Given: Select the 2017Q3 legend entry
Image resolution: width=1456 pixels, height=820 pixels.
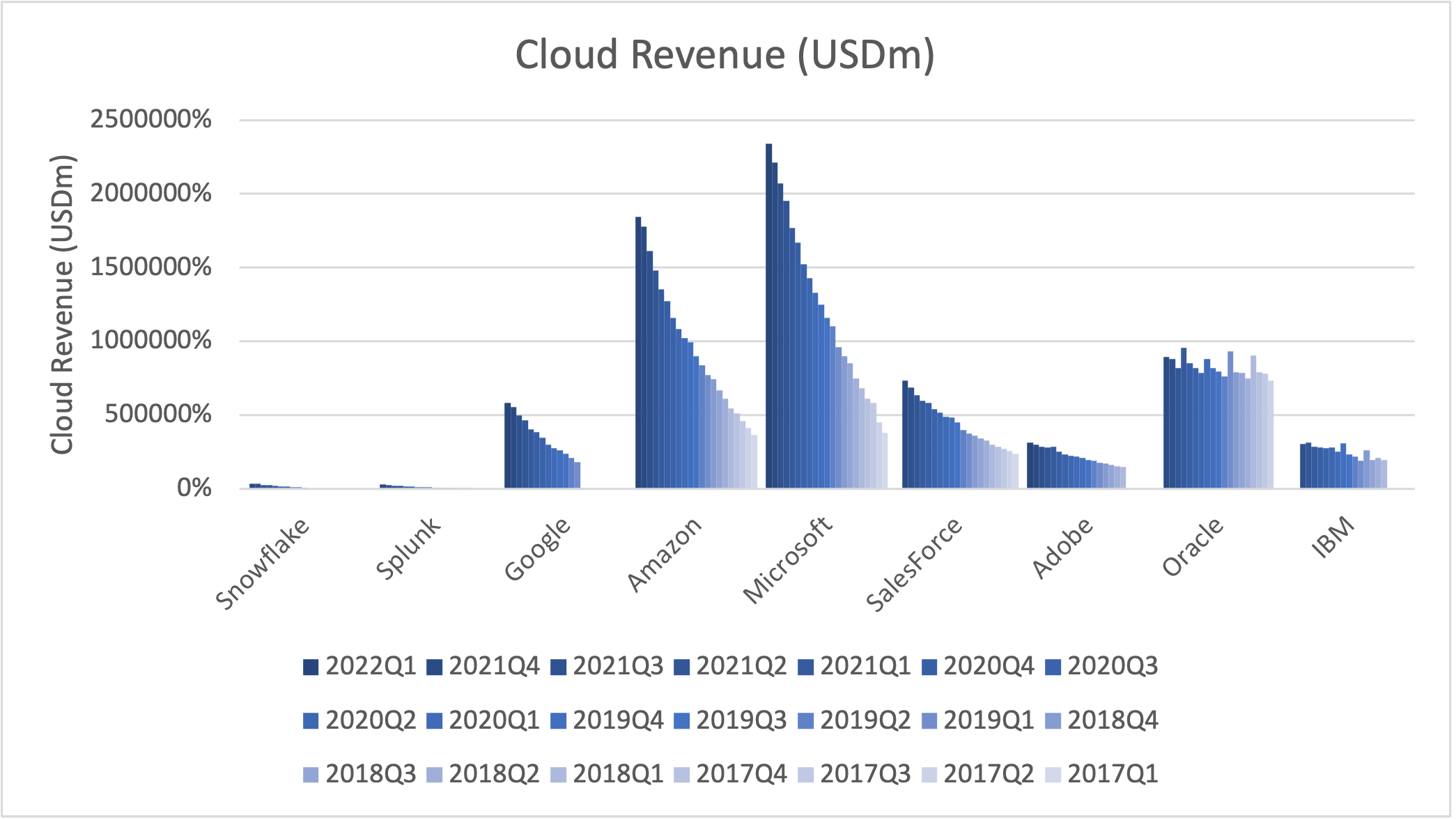Looking at the screenshot, I should tap(854, 774).
